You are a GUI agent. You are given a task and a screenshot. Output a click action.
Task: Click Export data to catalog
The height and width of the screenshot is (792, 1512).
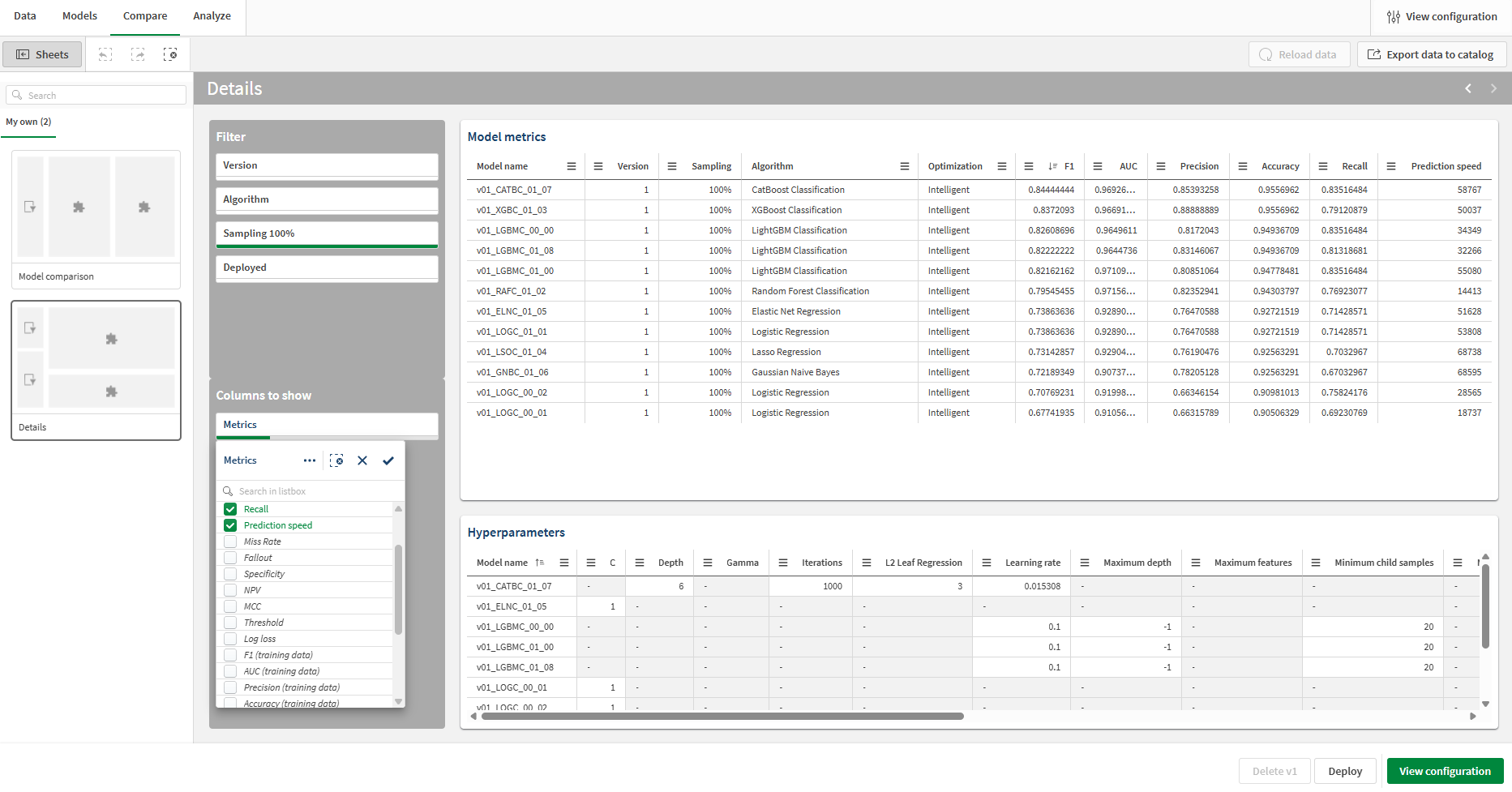(x=1432, y=54)
